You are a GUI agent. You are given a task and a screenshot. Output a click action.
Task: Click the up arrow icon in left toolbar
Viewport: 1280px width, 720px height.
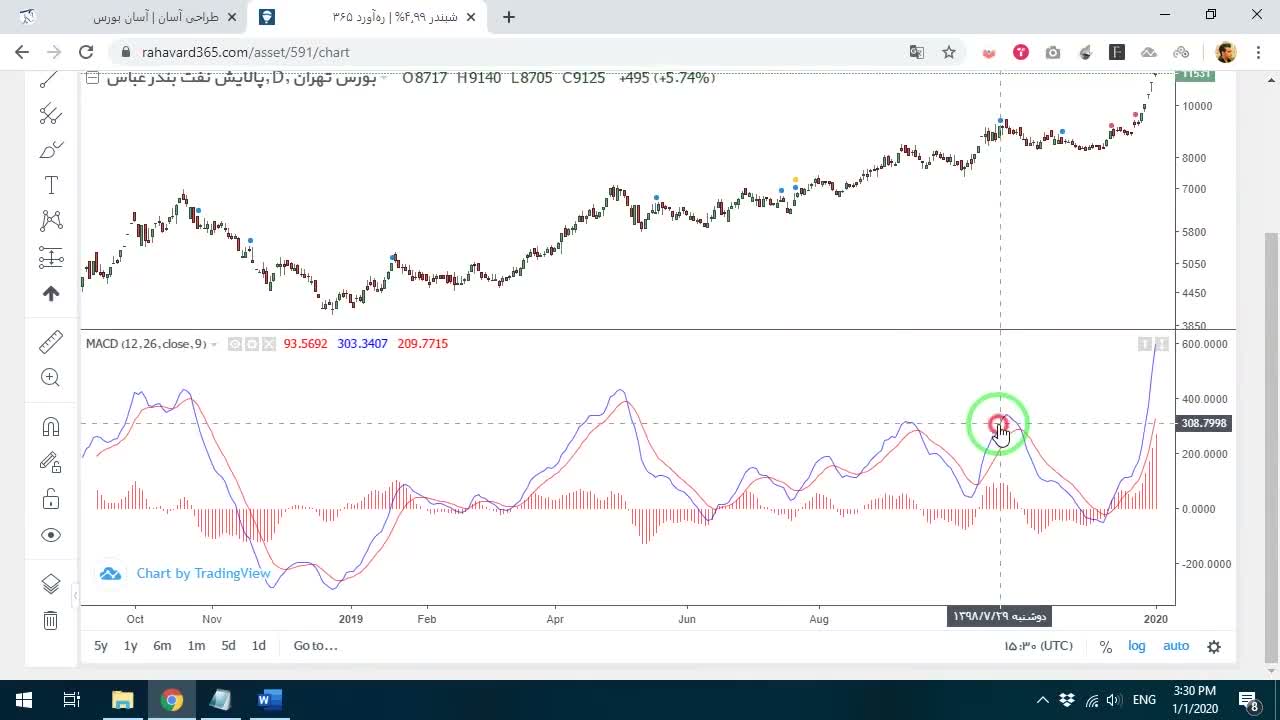[51, 293]
